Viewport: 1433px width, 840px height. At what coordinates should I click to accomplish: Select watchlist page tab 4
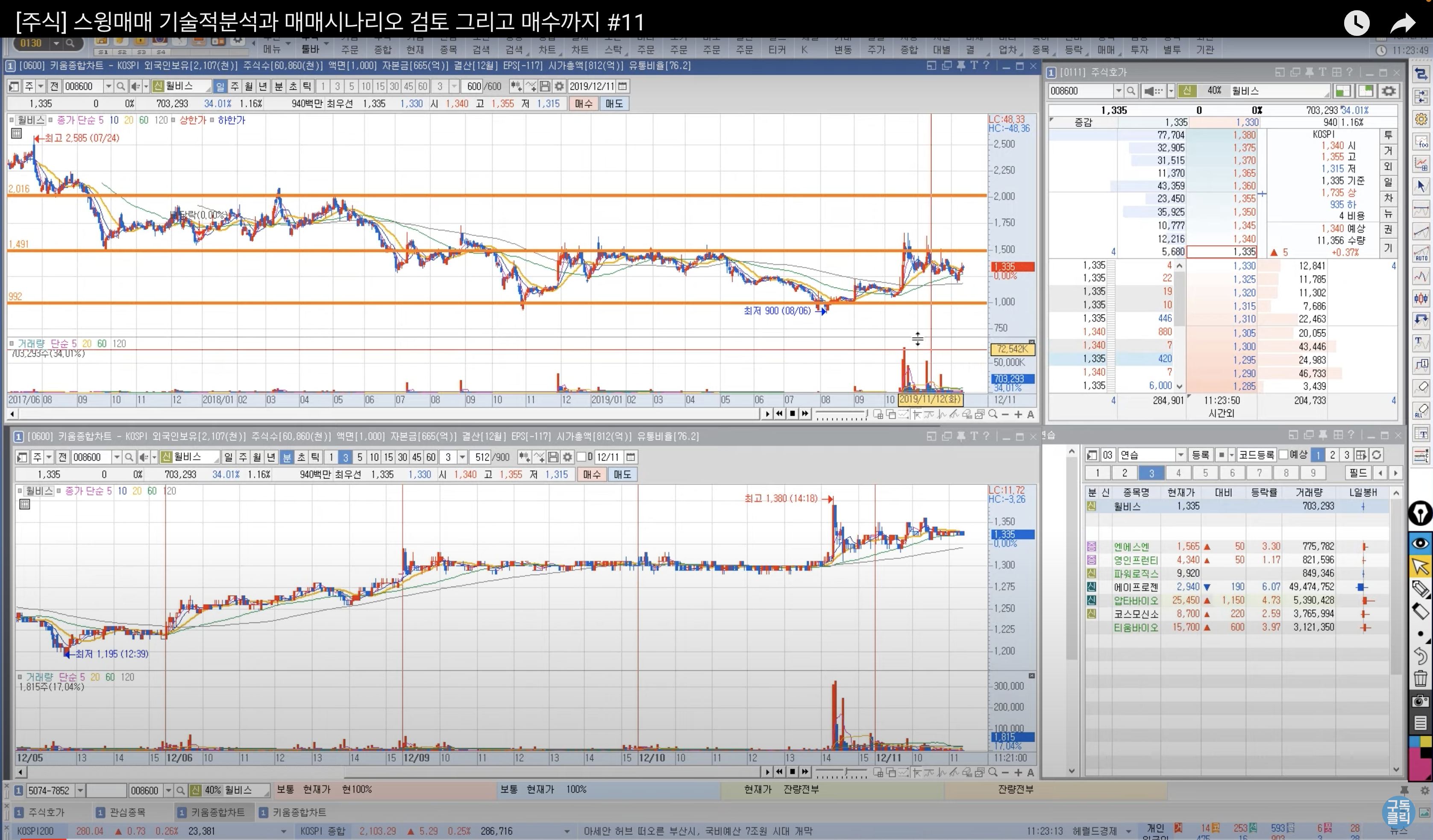(1178, 473)
